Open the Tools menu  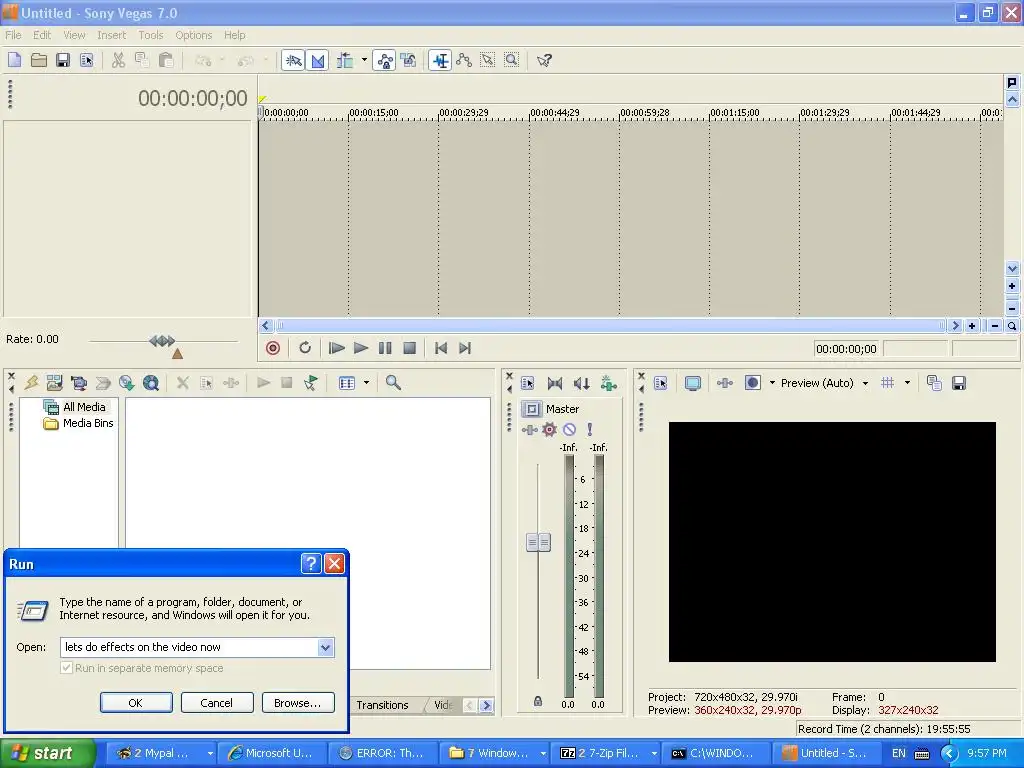(151, 35)
